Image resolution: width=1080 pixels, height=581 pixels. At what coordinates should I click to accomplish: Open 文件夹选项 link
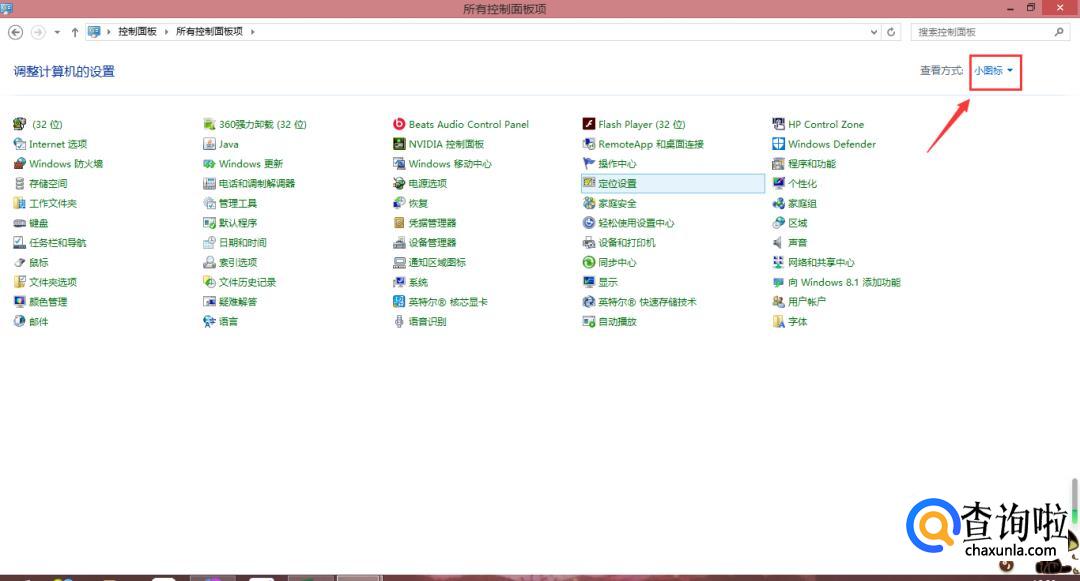point(53,282)
